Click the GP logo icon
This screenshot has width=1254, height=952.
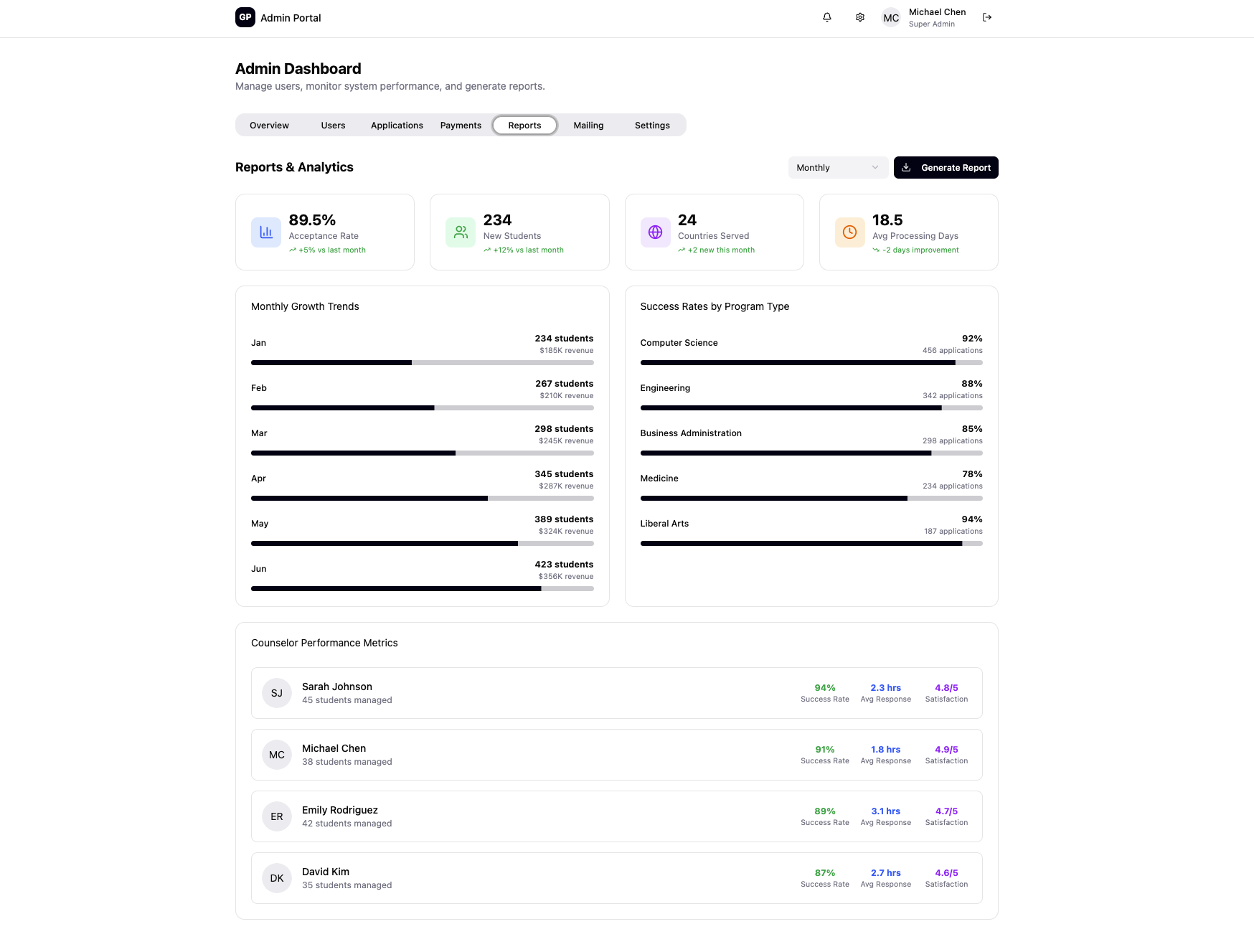[245, 17]
